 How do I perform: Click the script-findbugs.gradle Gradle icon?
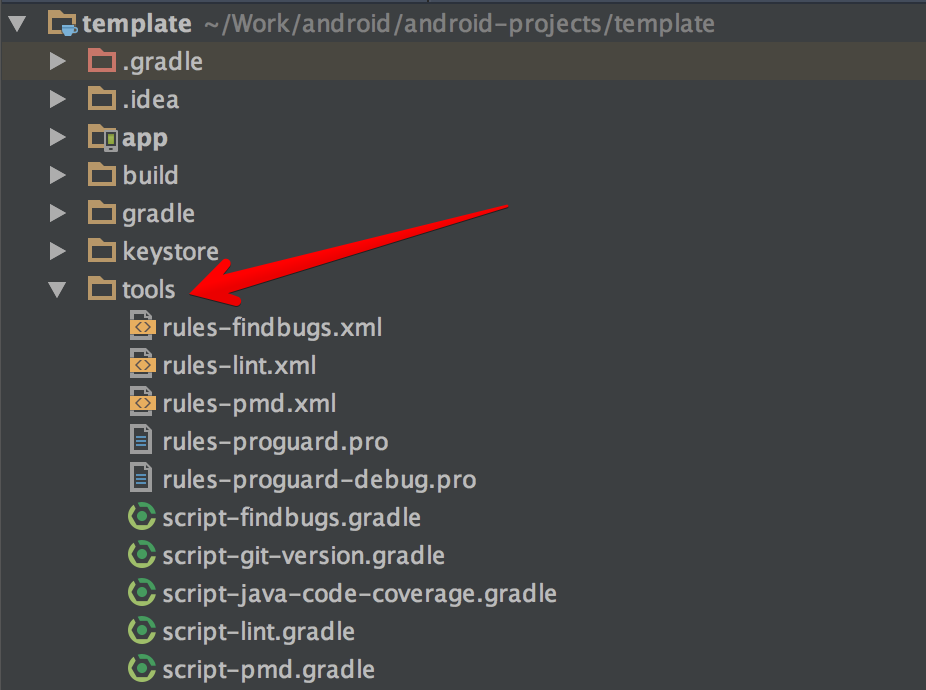[142, 518]
